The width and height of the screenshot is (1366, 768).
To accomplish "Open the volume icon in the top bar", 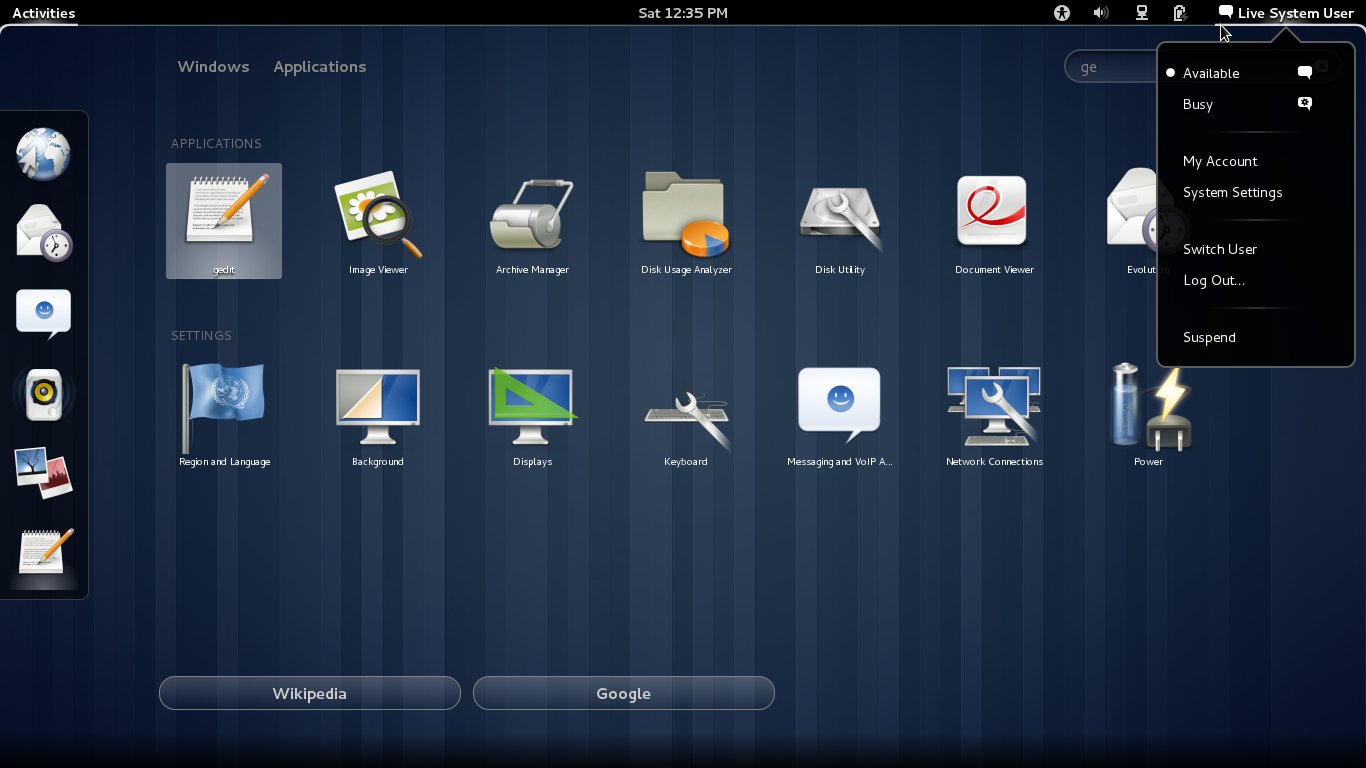I will click(1101, 13).
